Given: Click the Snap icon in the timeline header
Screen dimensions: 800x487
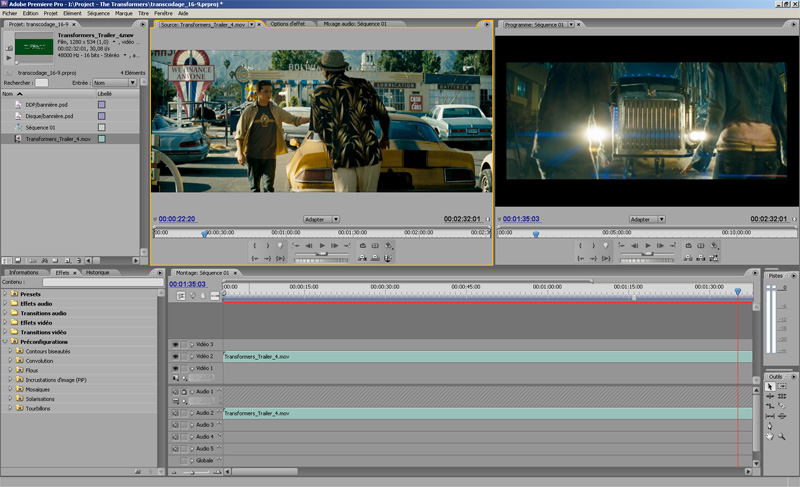Looking at the screenshot, I should (181, 296).
